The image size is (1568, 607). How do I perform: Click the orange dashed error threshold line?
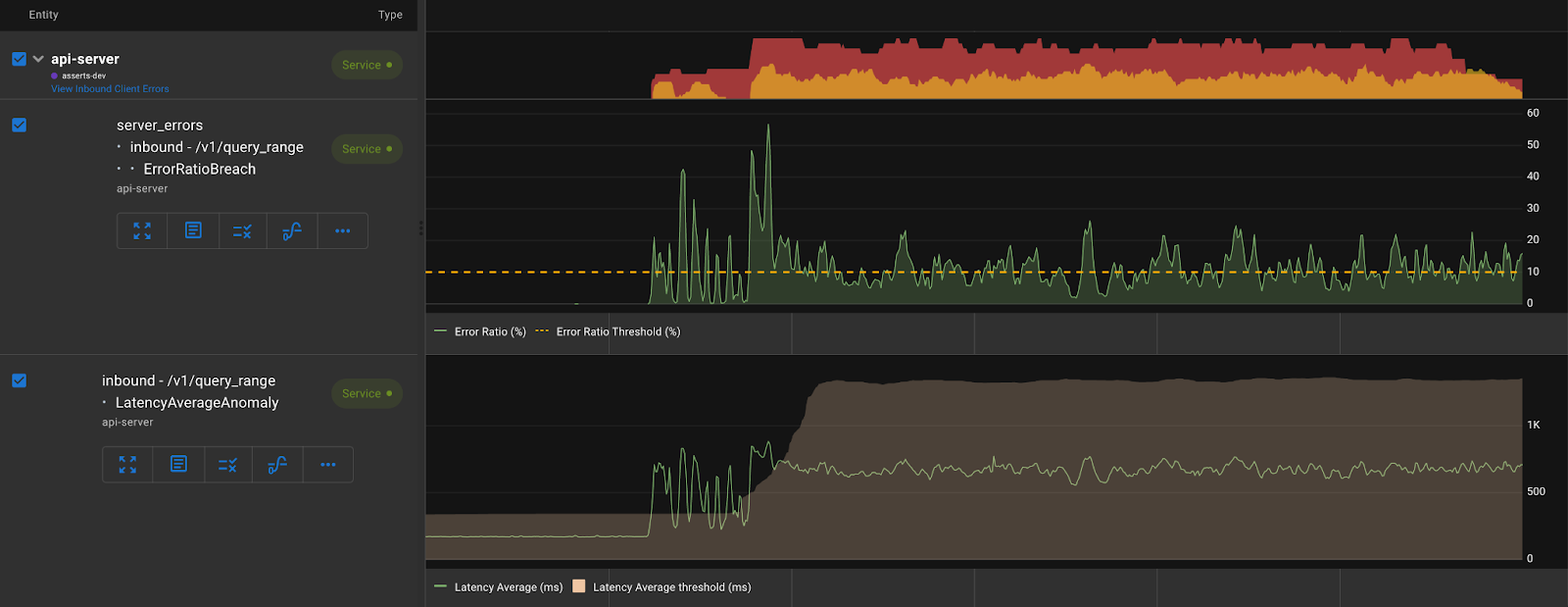[x=972, y=272]
